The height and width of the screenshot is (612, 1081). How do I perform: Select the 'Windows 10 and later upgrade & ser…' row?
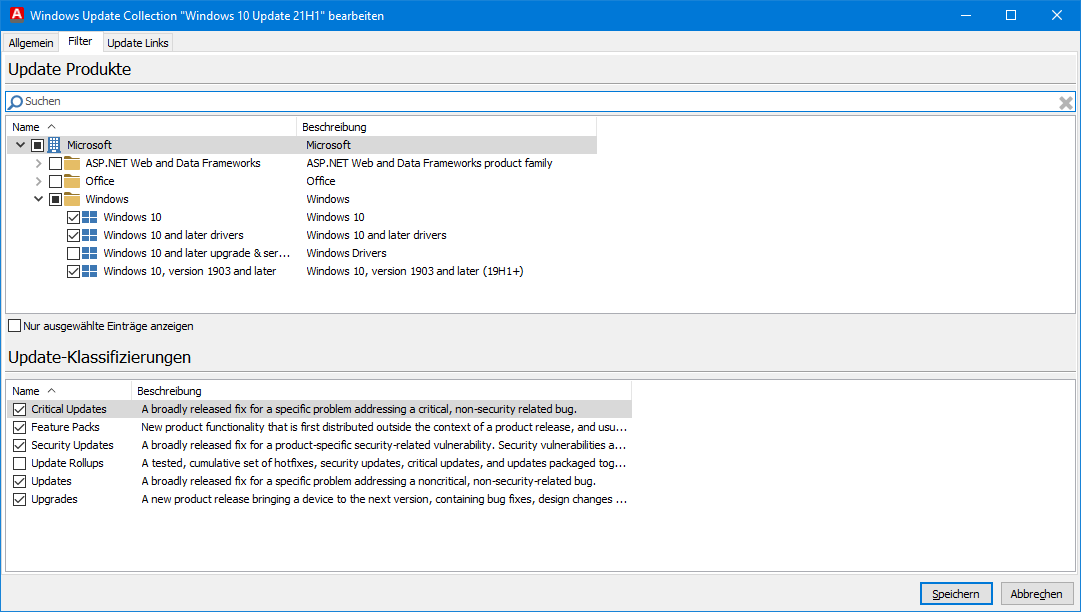[x=196, y=253]
